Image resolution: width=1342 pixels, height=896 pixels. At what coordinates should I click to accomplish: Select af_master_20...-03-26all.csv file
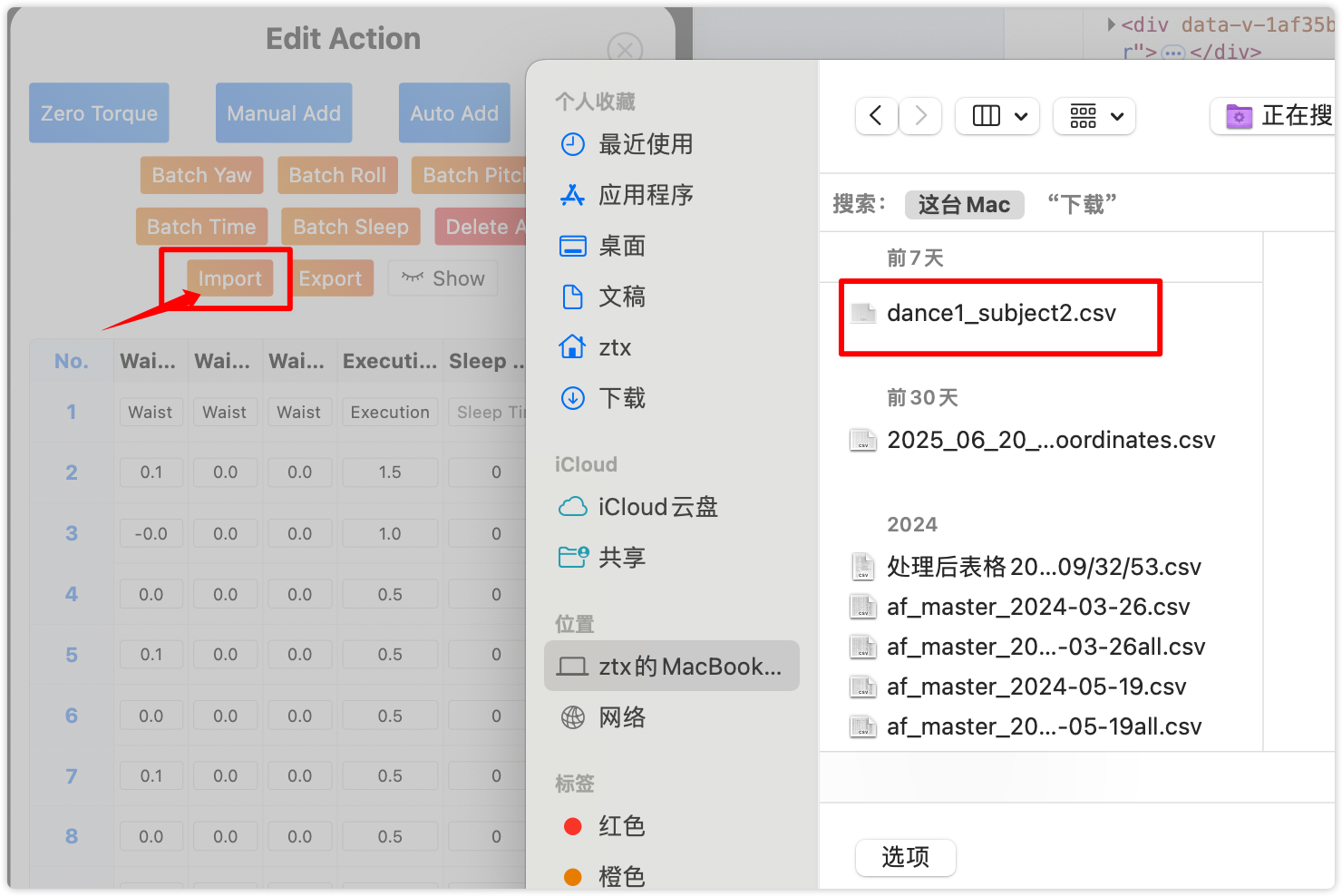coord(1045,647)
